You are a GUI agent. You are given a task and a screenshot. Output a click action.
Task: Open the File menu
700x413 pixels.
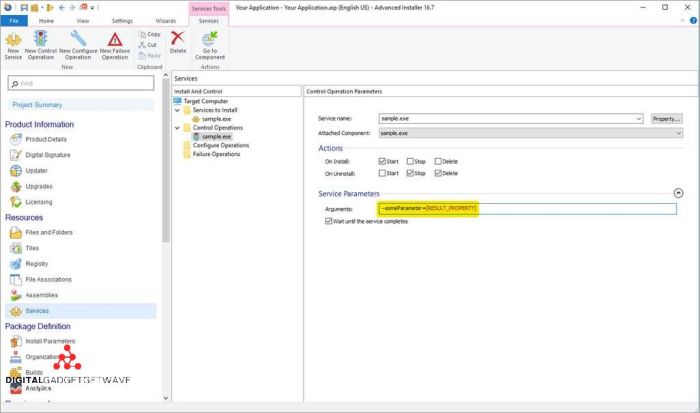[14, 21]
